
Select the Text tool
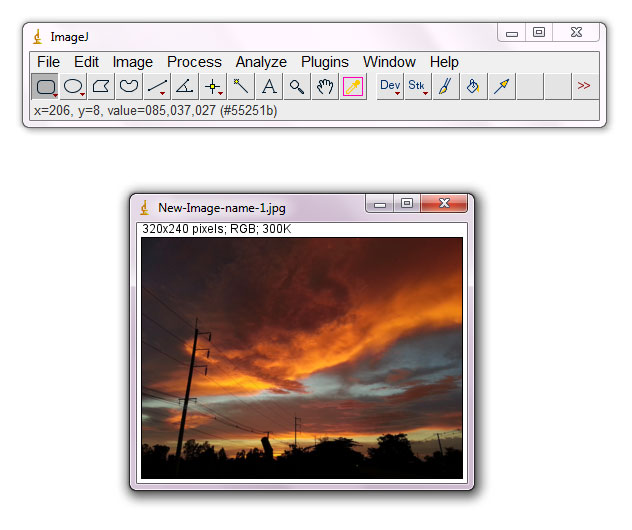click(x=269, y=86)
